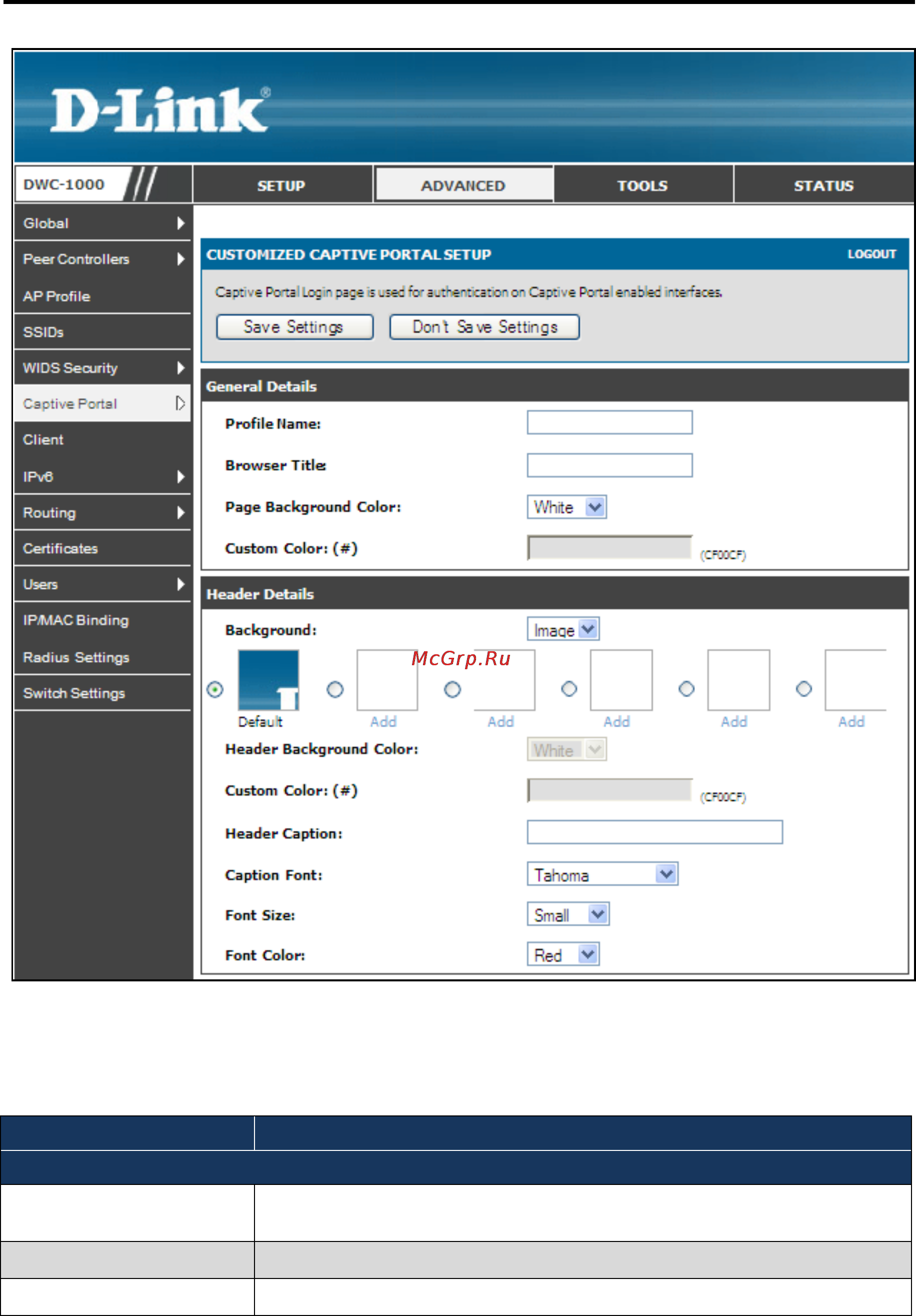This screenshot has width=916, height=1316.
Task: Select the Default header image radio
Action: tap(215, 689)
